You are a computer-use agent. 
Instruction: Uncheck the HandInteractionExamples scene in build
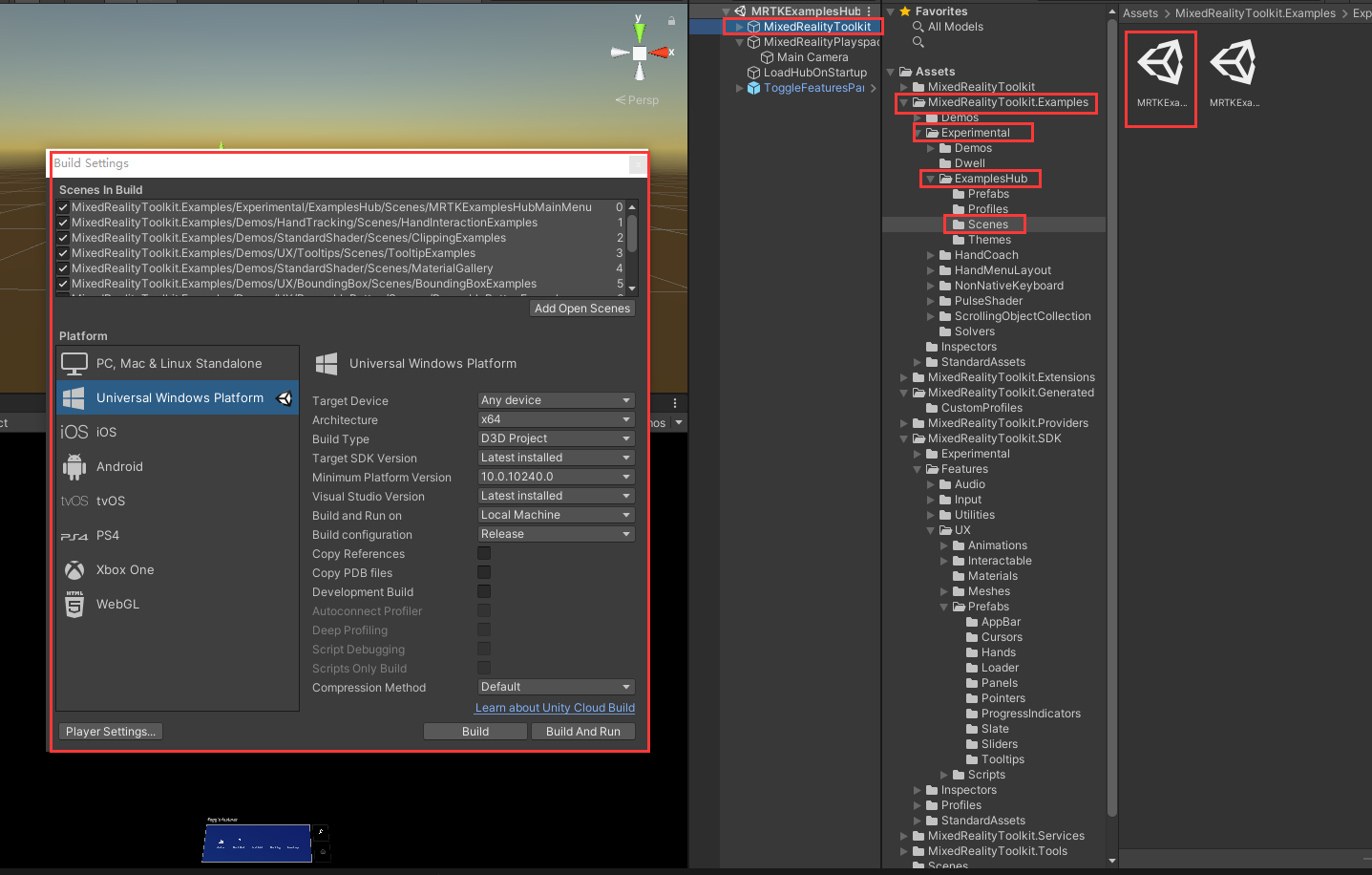(62, 223)
